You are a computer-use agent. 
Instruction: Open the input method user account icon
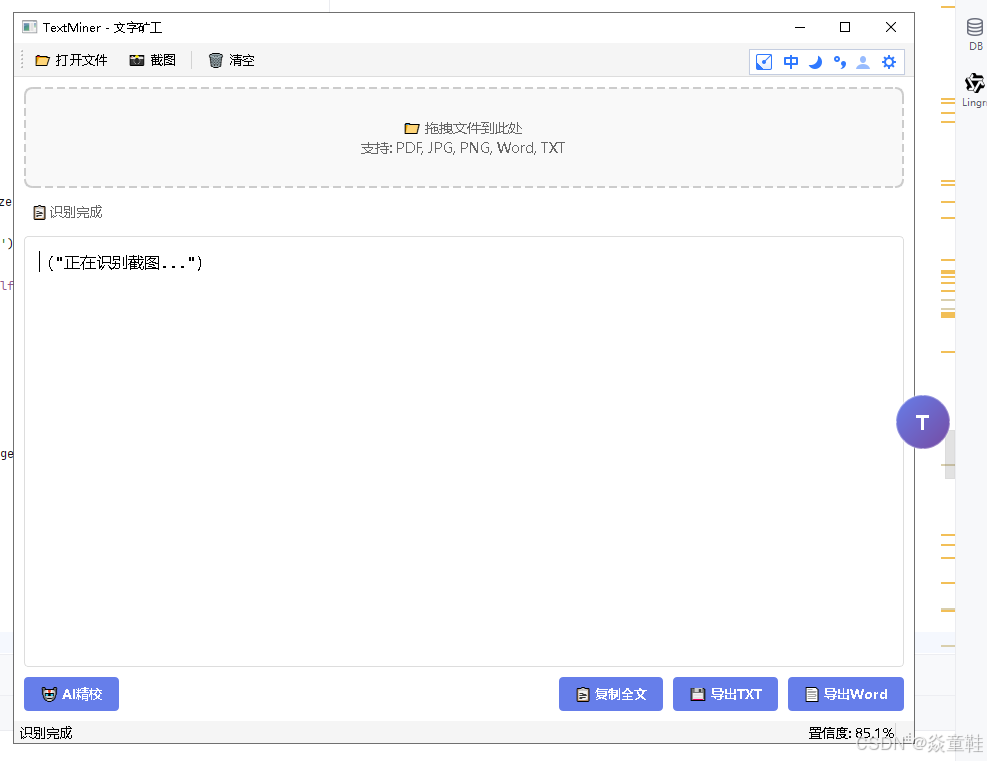click(863, 62)
